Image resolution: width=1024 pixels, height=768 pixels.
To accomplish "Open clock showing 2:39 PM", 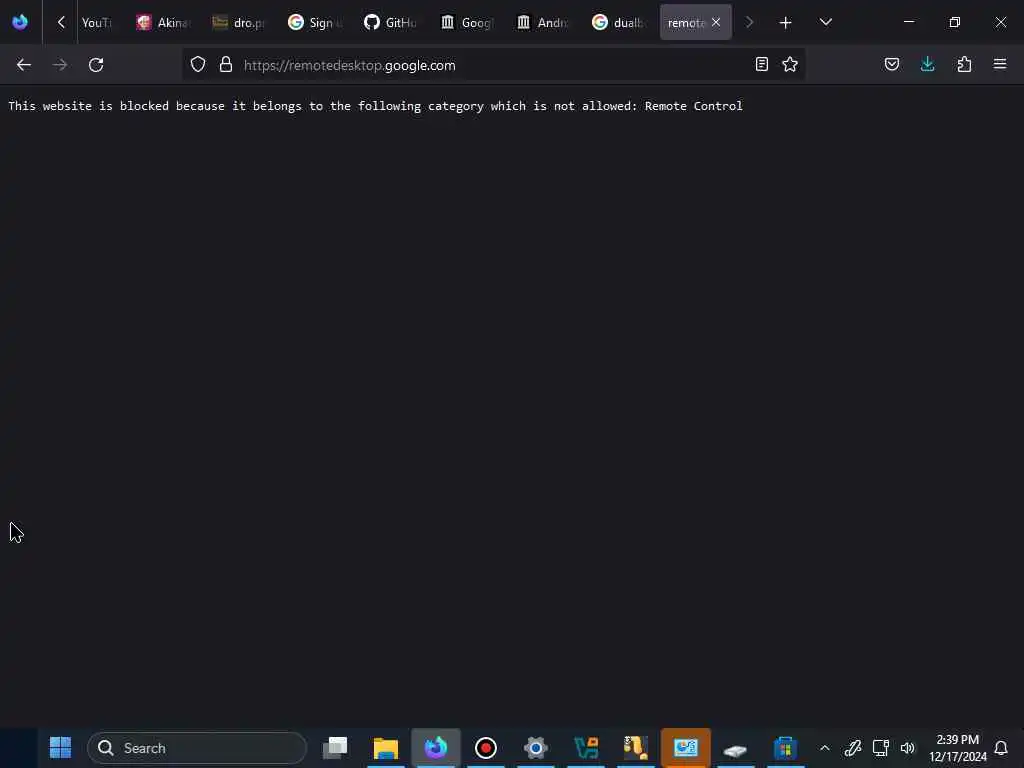I will click(957, 748).
